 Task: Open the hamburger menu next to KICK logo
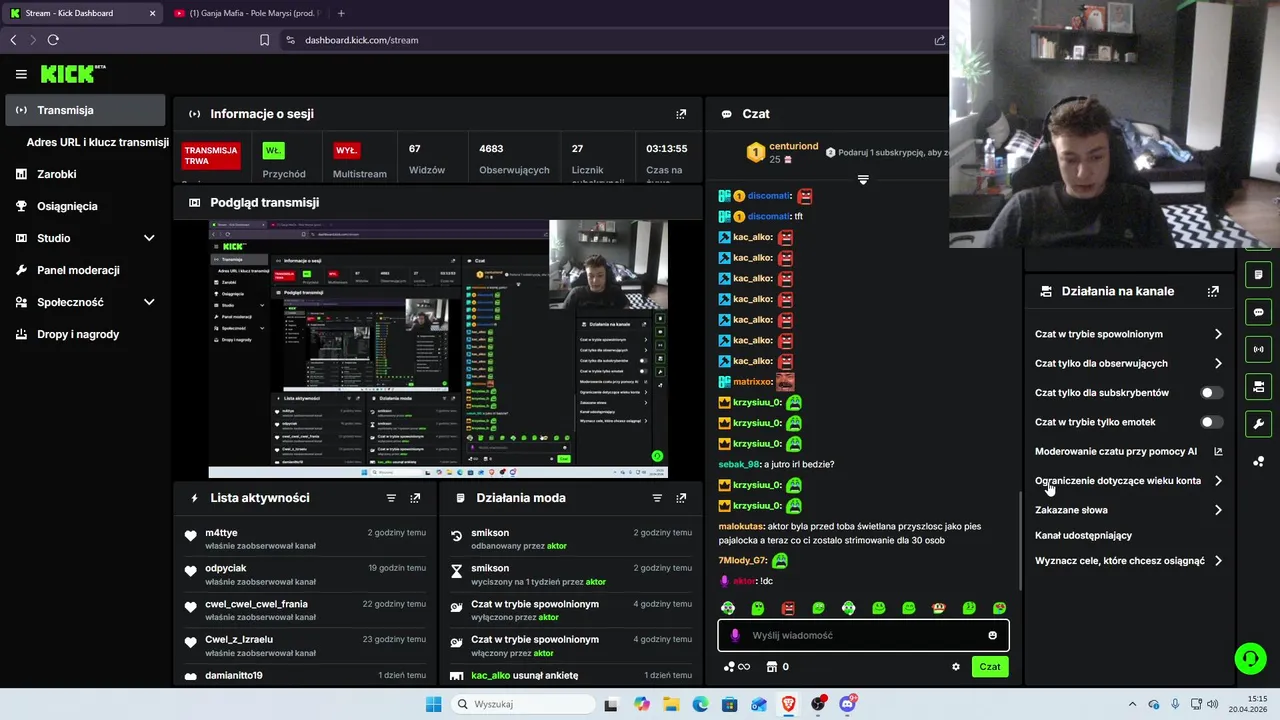click(x=21, y=74)
